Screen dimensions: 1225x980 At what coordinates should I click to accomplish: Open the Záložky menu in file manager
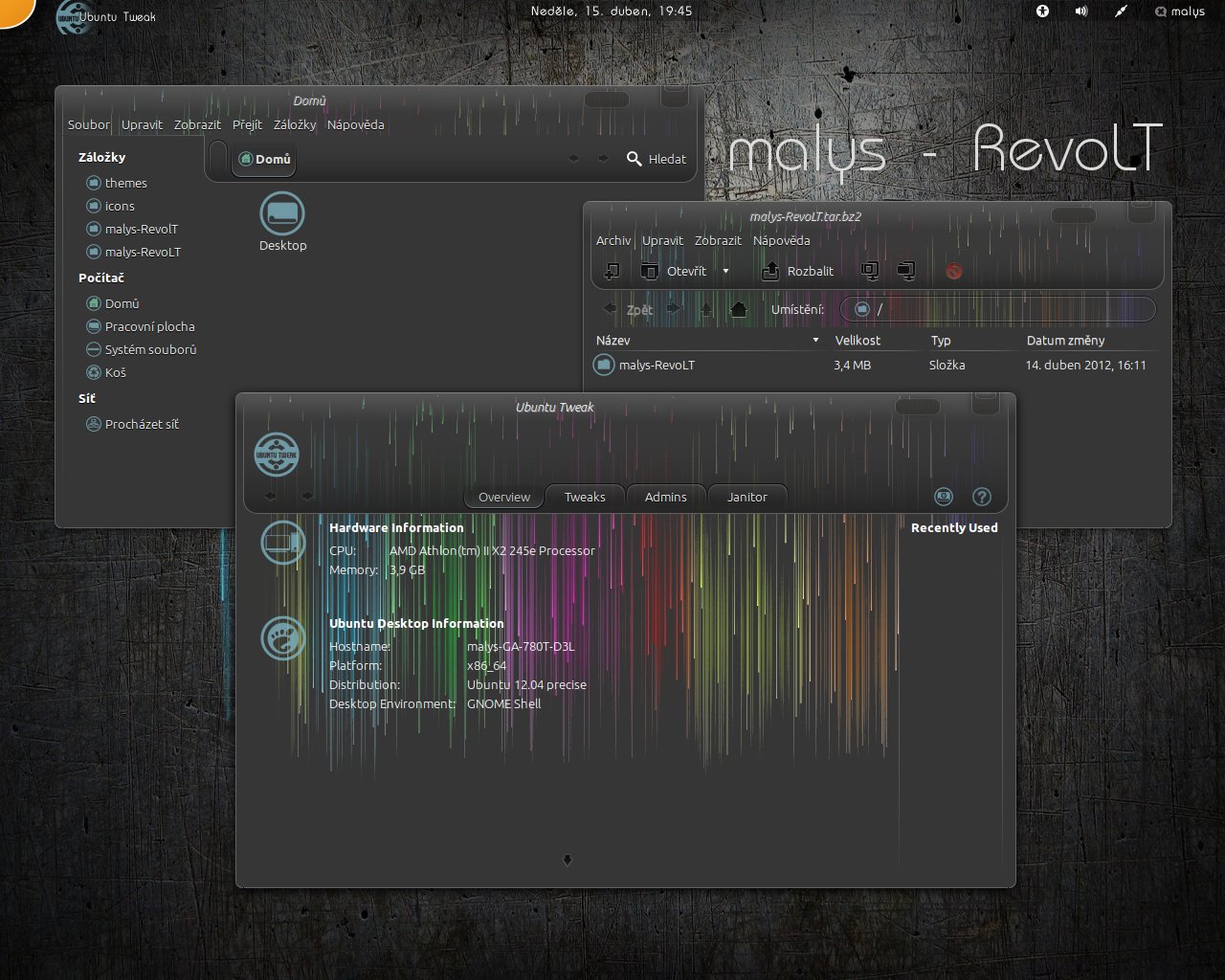[x=295, y=124]
